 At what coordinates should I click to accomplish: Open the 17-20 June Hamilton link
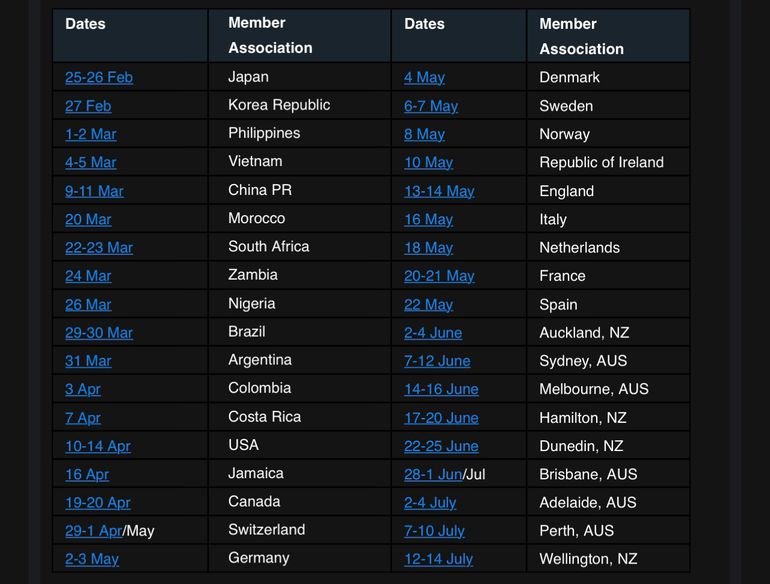pyautogui.click(x=441, y=418)
